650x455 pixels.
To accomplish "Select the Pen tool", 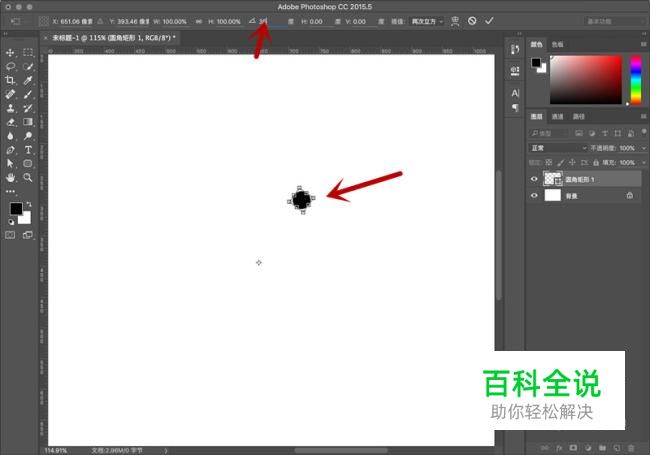I will [x=10, y=150].
